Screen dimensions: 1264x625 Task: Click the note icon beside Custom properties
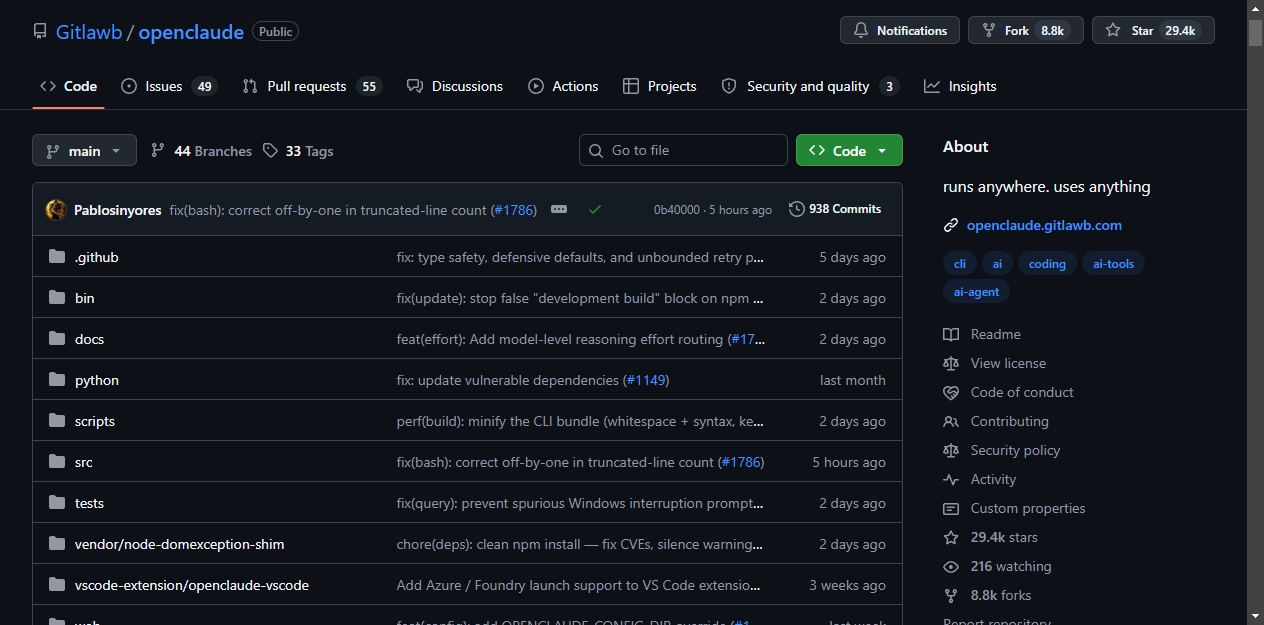[951, 508]
